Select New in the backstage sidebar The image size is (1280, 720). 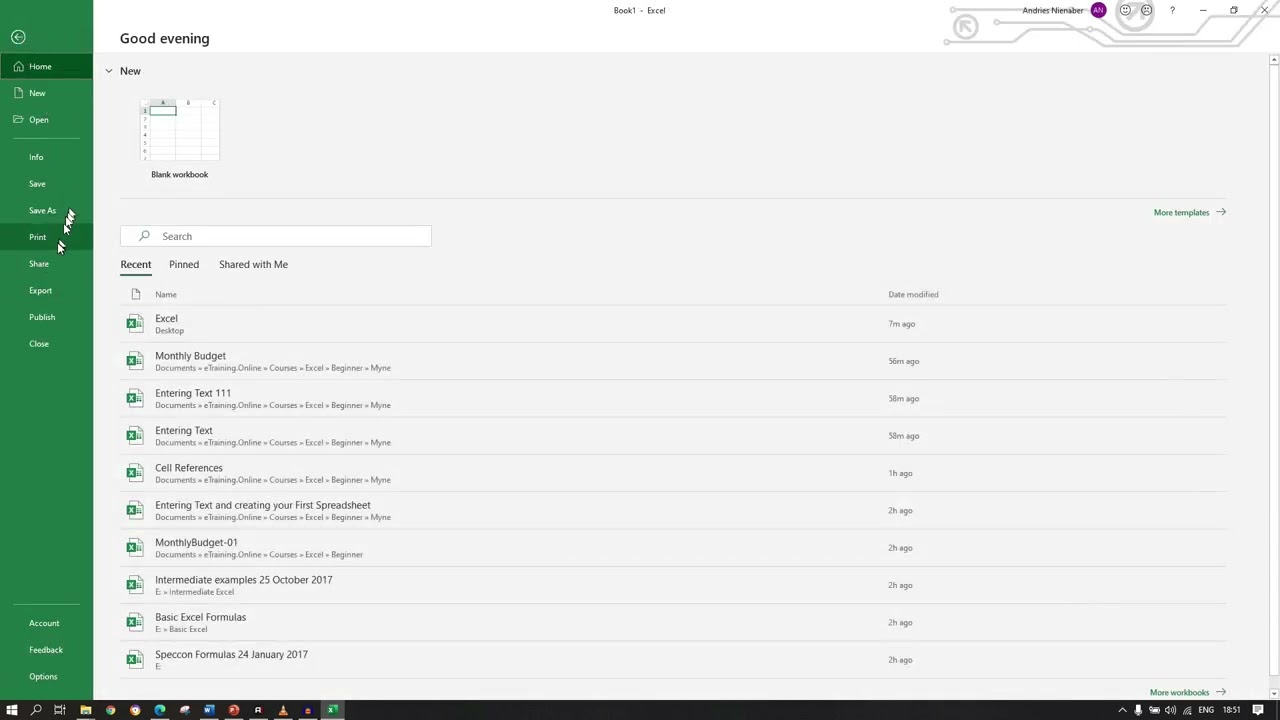click(x=46, y=93)
